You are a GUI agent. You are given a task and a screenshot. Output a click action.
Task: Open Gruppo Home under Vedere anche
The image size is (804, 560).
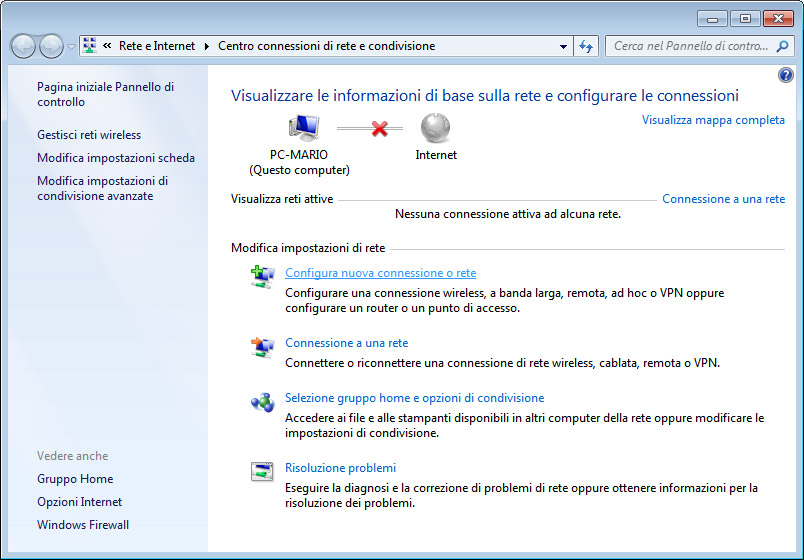click(x=75, y=479)
